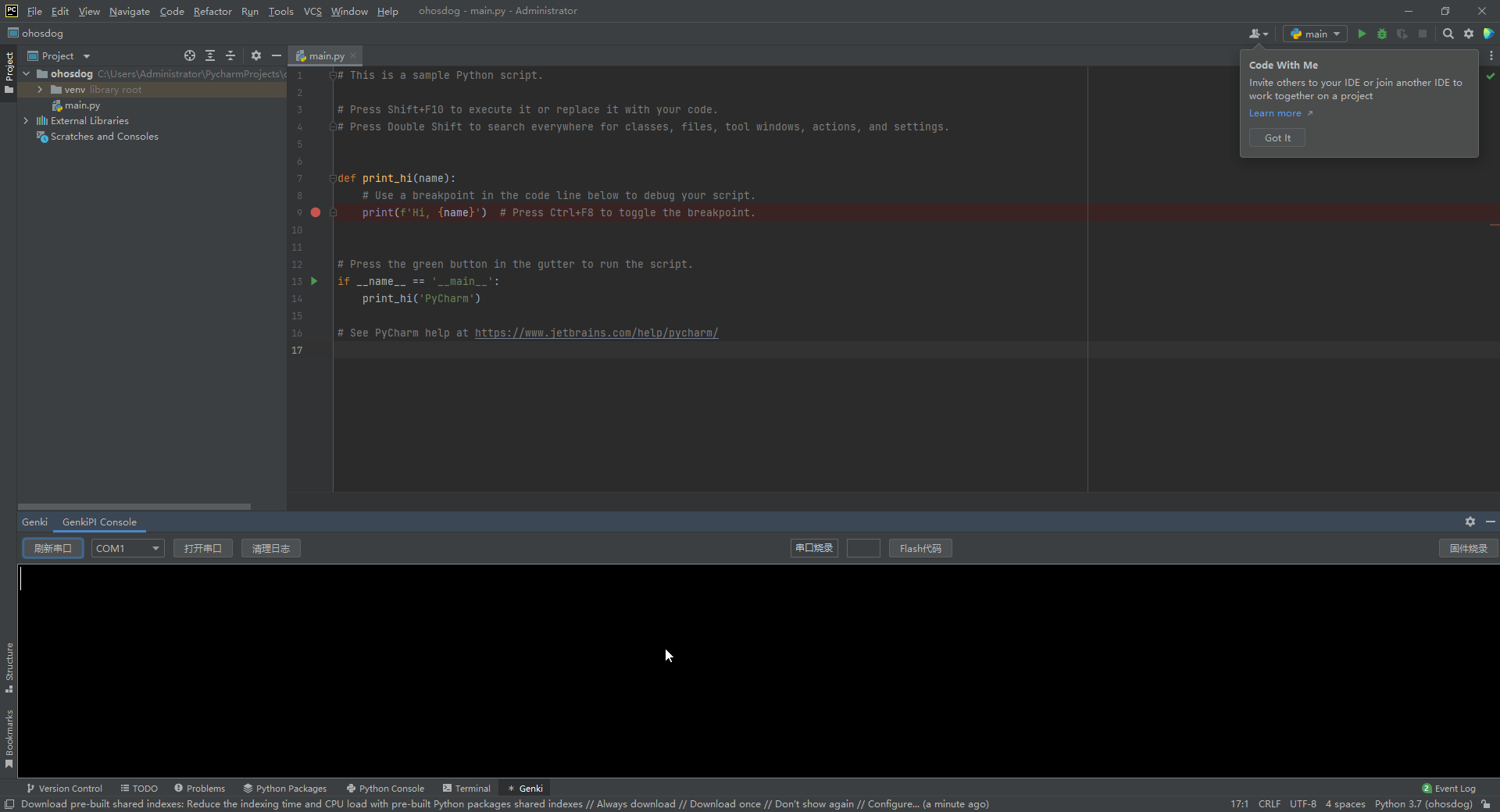This screenshot has height=812, width=1500.
Task: Open Code With Me user icon
Action: 1258,34
